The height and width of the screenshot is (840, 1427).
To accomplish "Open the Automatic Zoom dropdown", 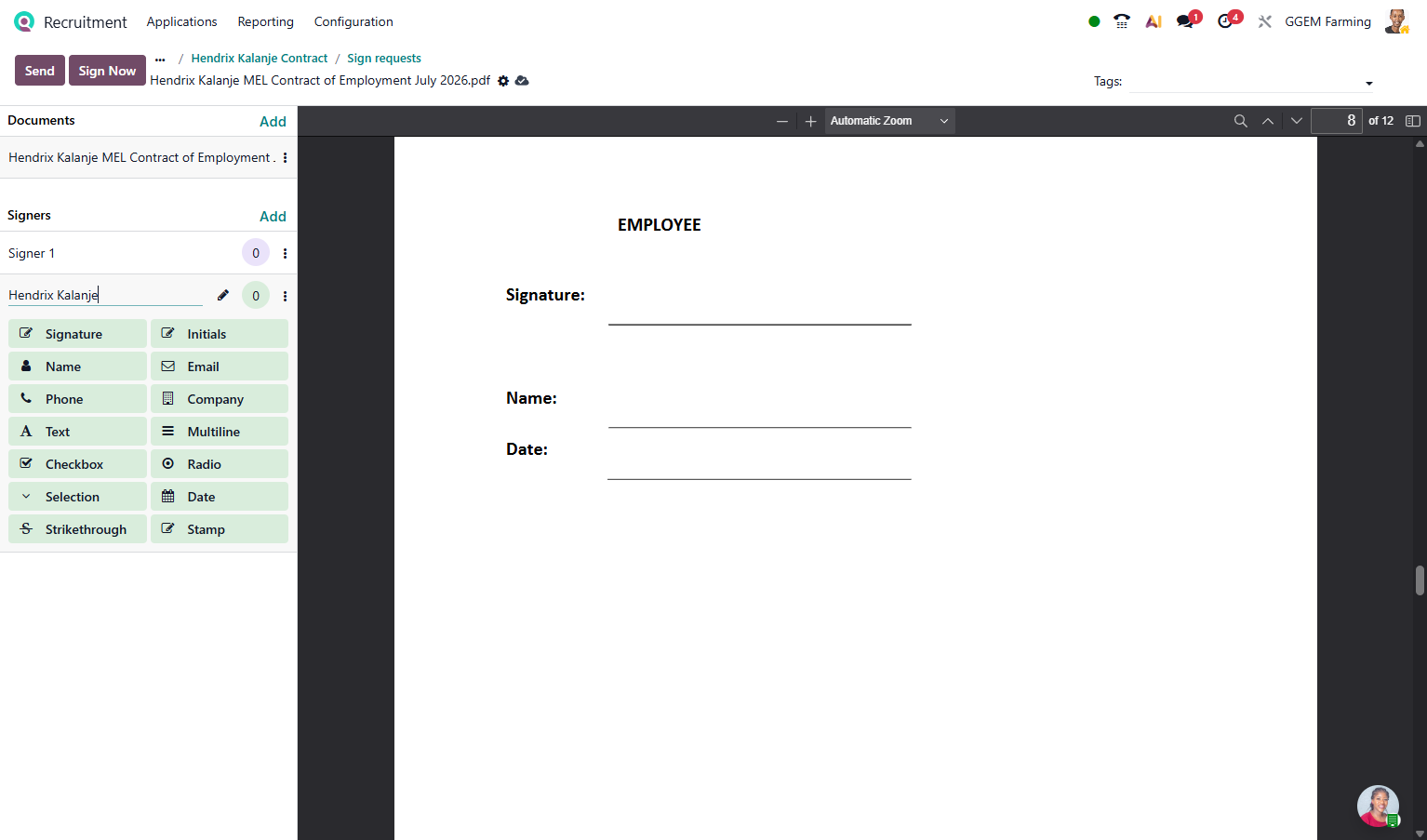I will tap(889, 121).
